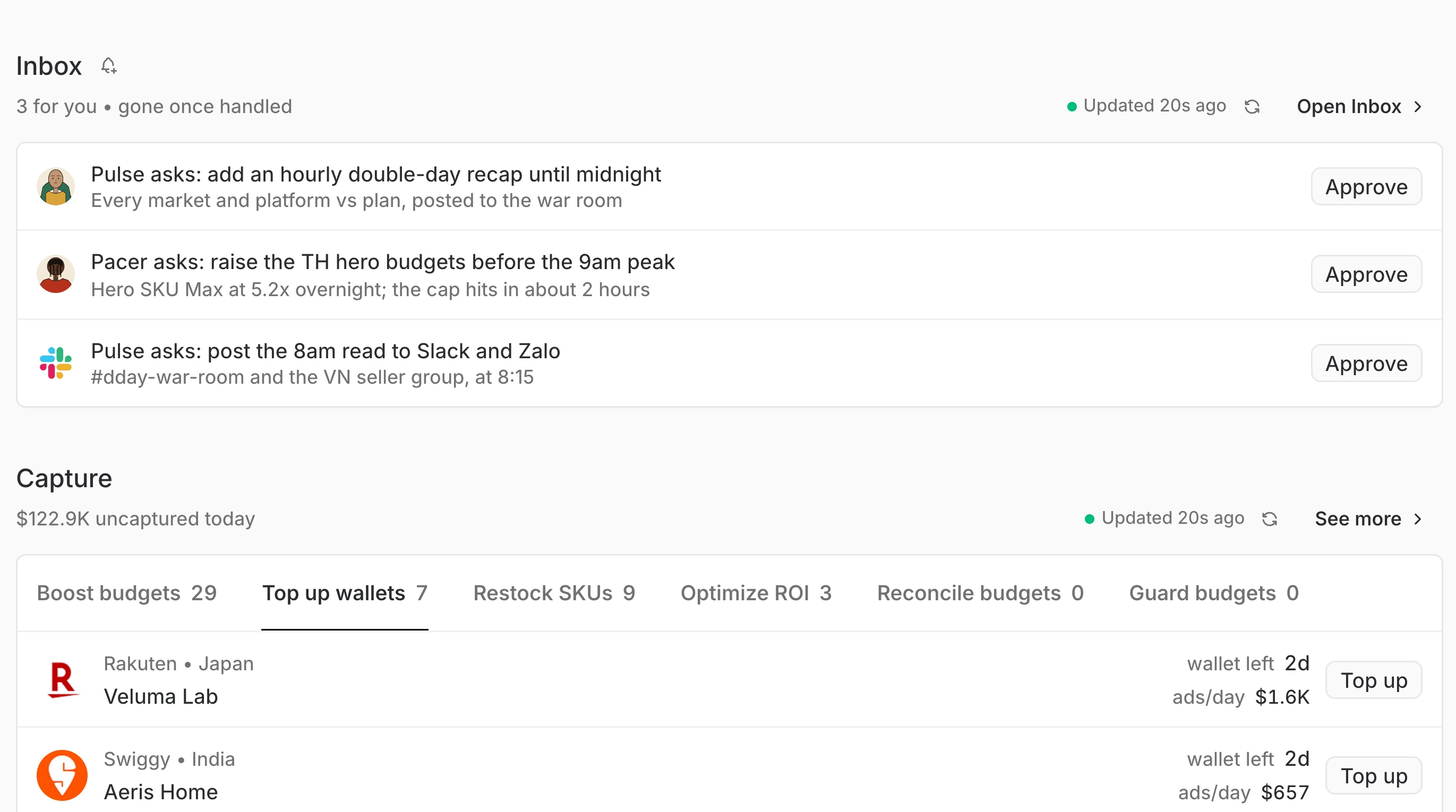Switch to the Boost budgets tab
The height and width of the screenshot is (812, 1456).
pos(126,593)
